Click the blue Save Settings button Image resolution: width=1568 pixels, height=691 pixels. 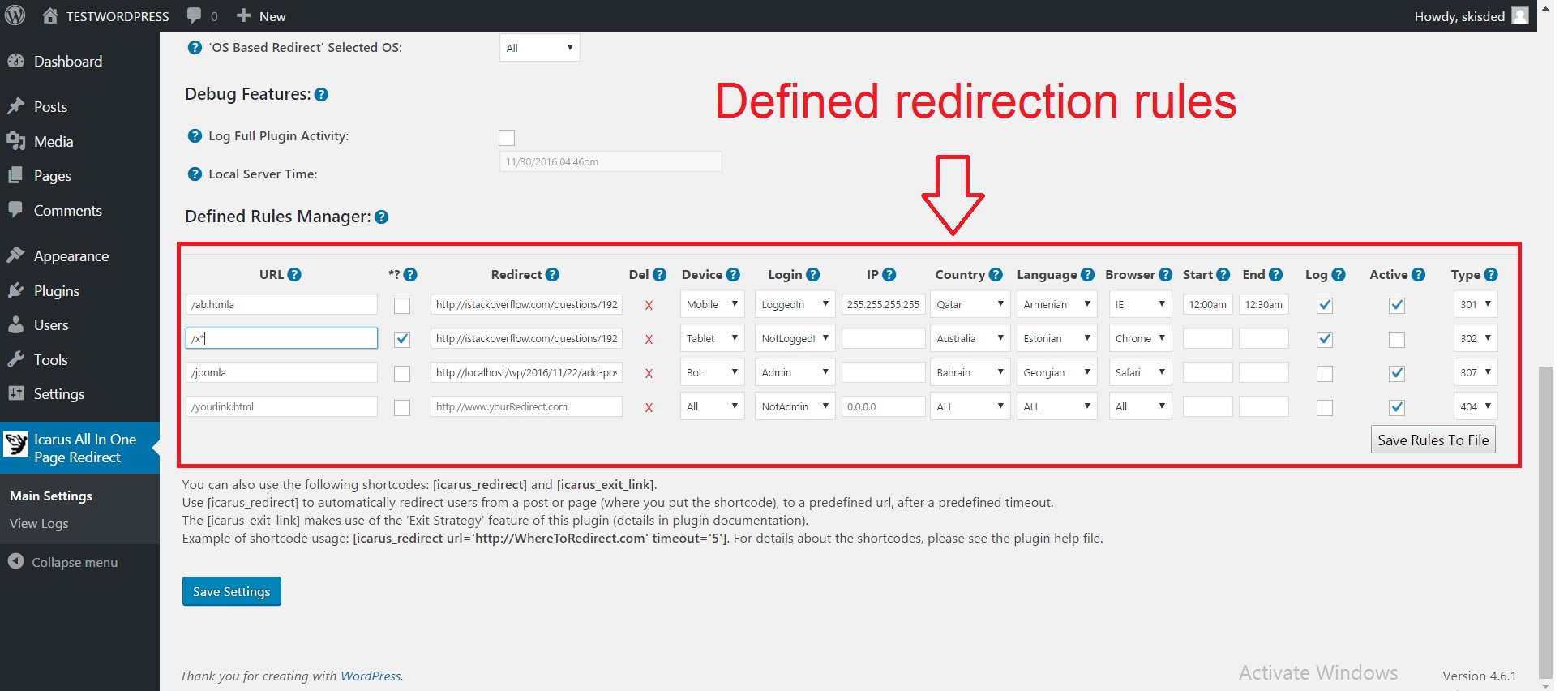(x=232, y=592)
